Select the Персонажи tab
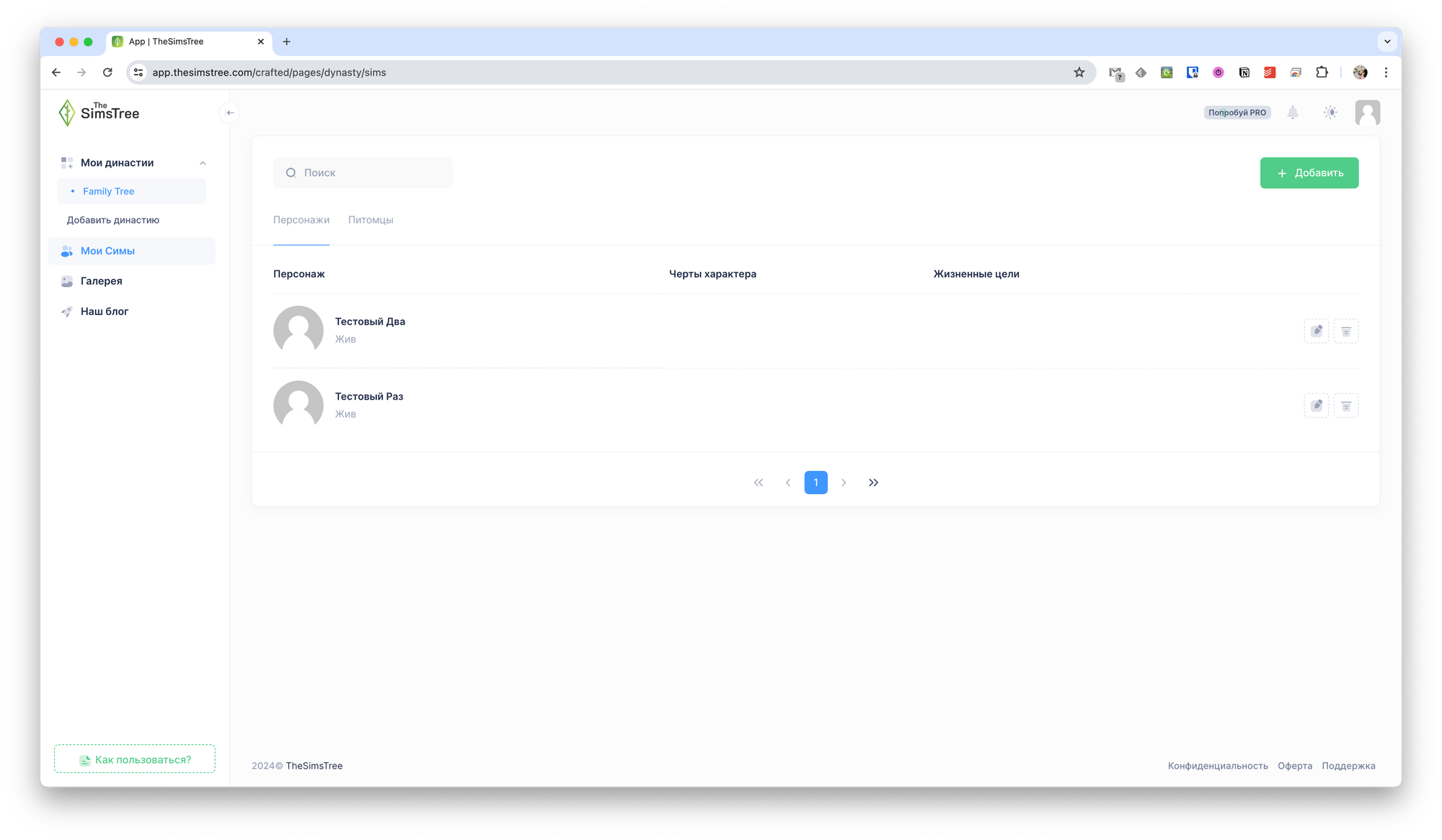Viewport: 1442px width, 840px height. 301,220
